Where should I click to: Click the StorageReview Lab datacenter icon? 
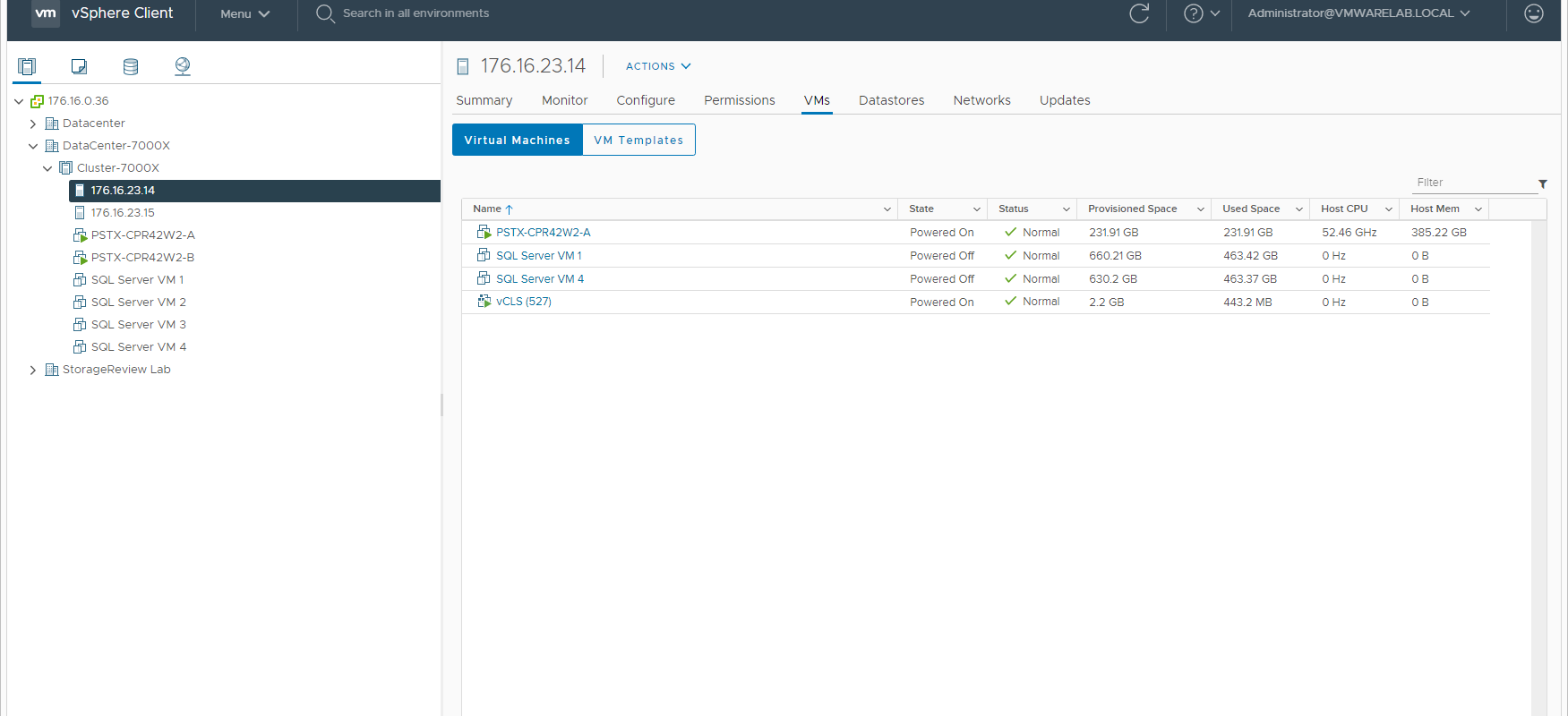(x=52, y=370)
